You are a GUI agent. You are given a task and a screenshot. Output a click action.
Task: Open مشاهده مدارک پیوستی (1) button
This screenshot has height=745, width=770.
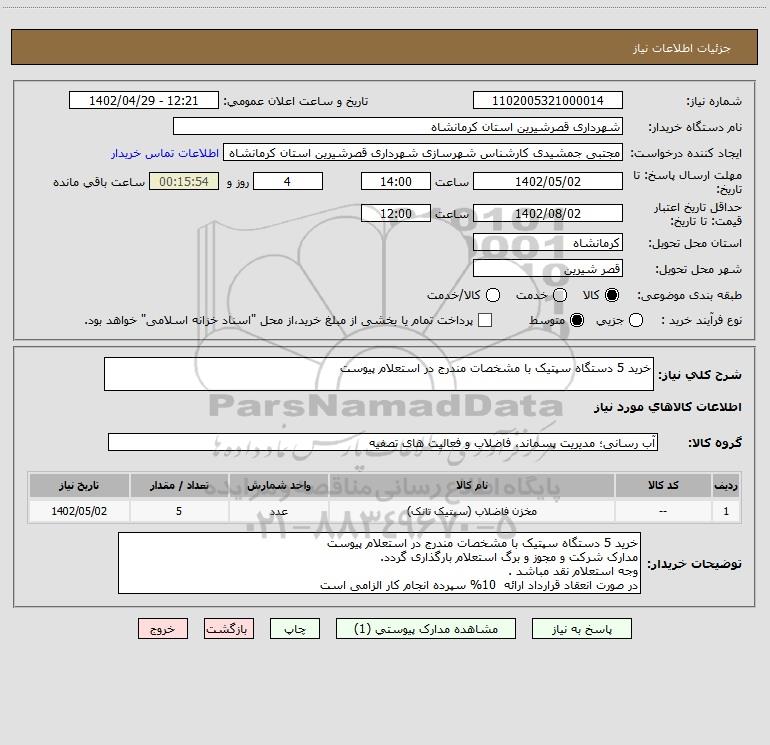coord(426,629)
